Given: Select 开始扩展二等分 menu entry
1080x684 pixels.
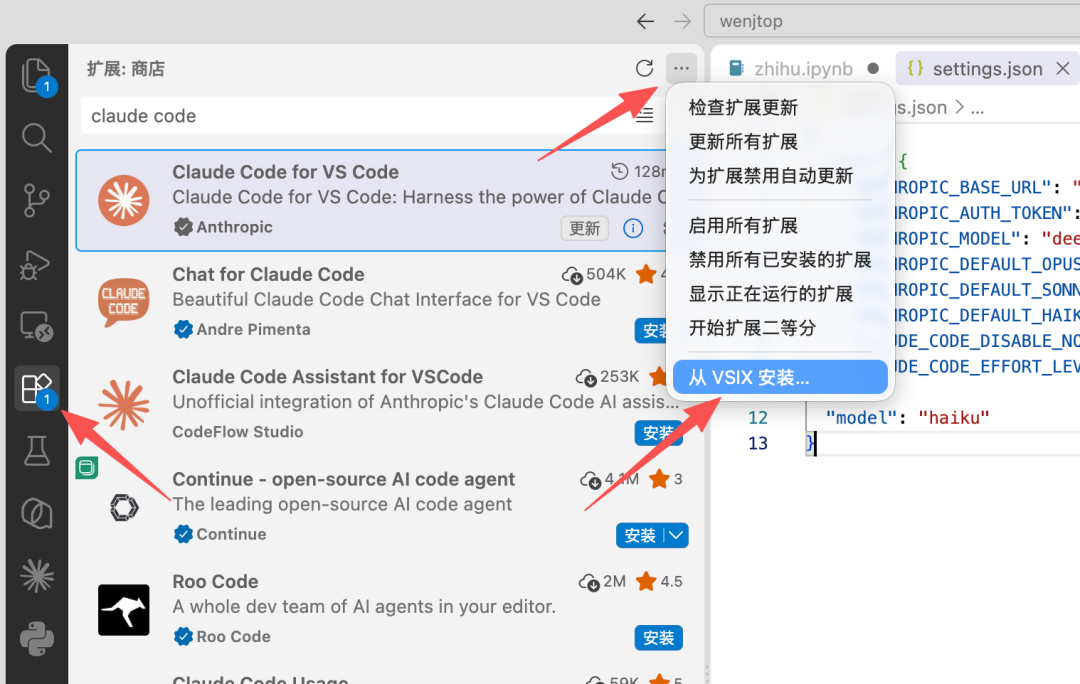Looking at the screenshot, I should (780, 328).
